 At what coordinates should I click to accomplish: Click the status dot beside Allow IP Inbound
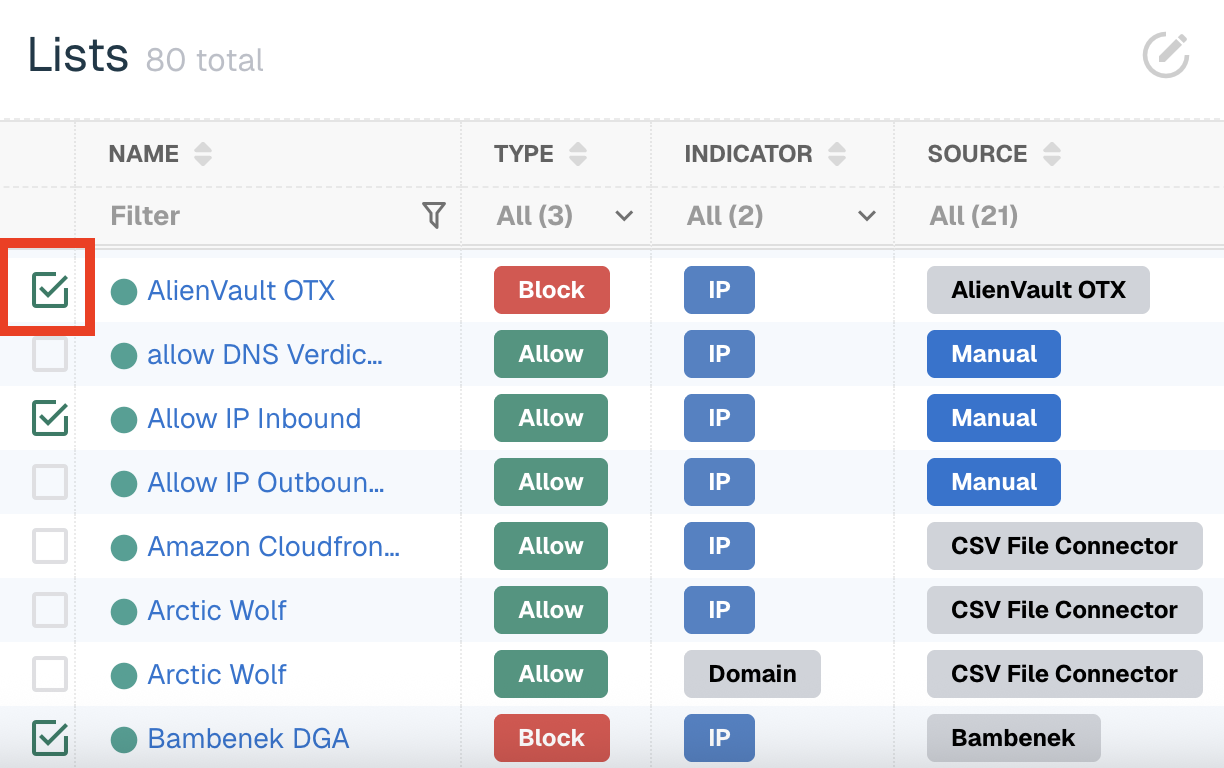[124, 419]
